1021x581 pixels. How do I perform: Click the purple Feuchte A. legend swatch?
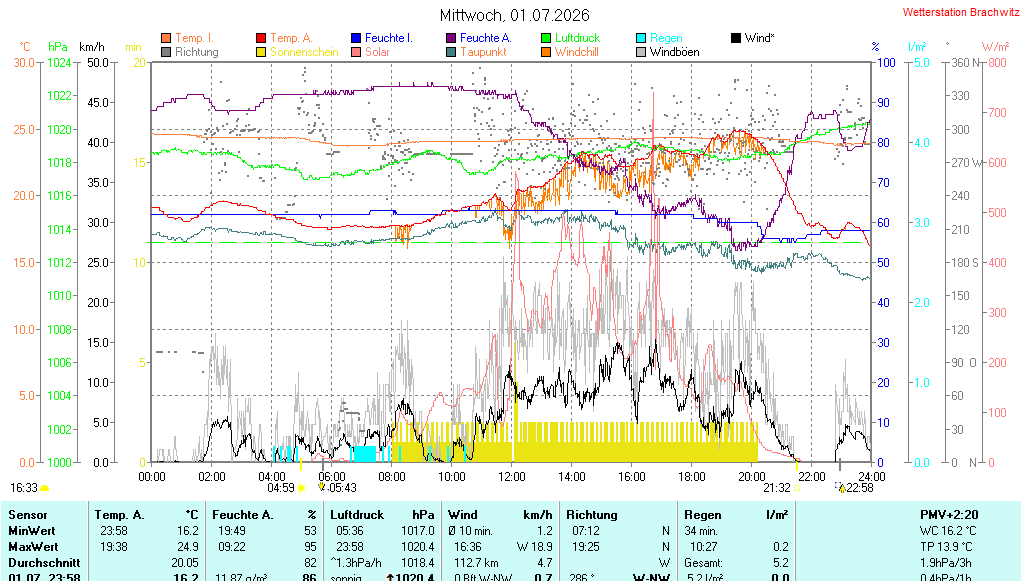tap(451, 38)
